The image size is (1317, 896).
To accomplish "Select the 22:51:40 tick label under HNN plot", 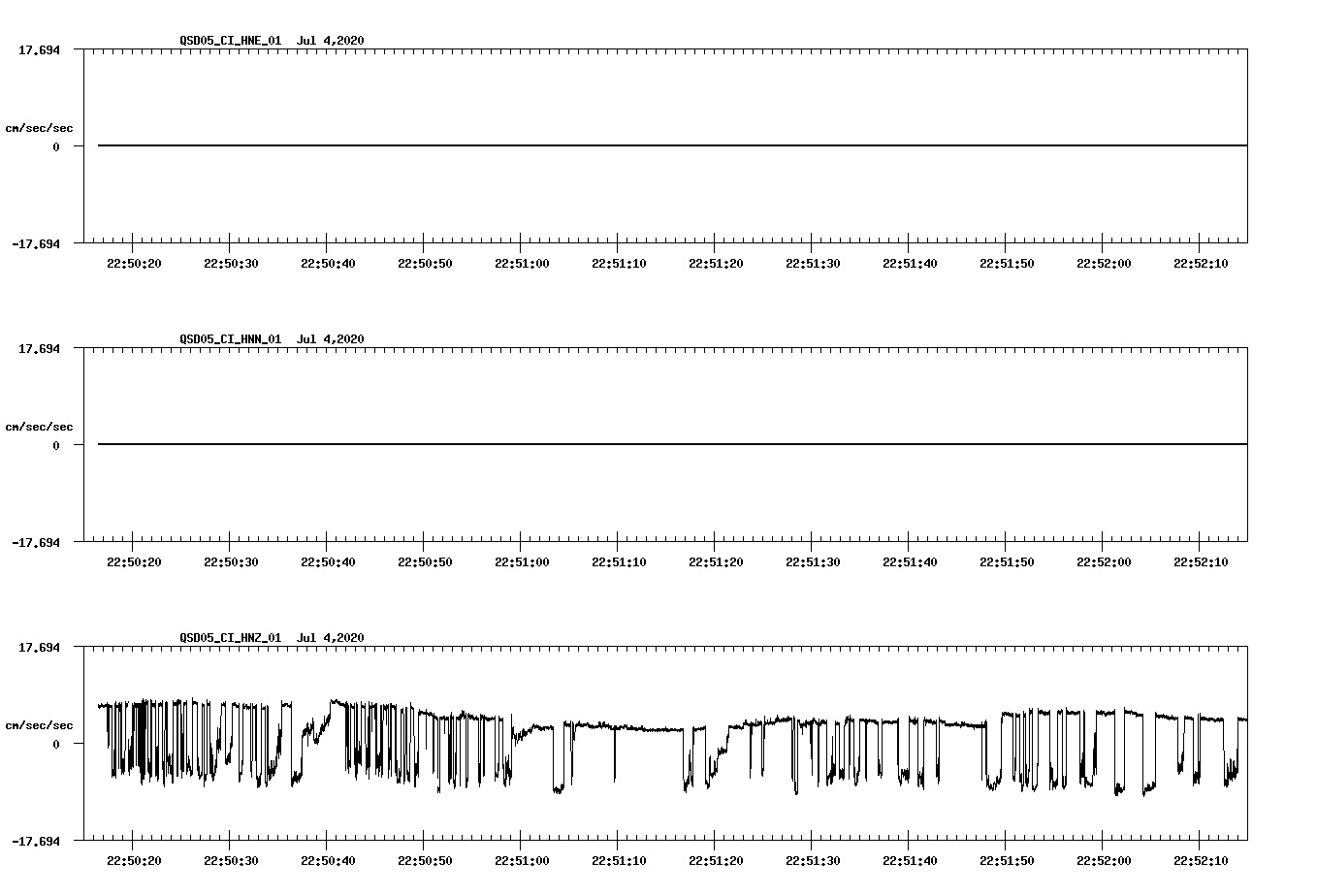I will click(910, 562).
